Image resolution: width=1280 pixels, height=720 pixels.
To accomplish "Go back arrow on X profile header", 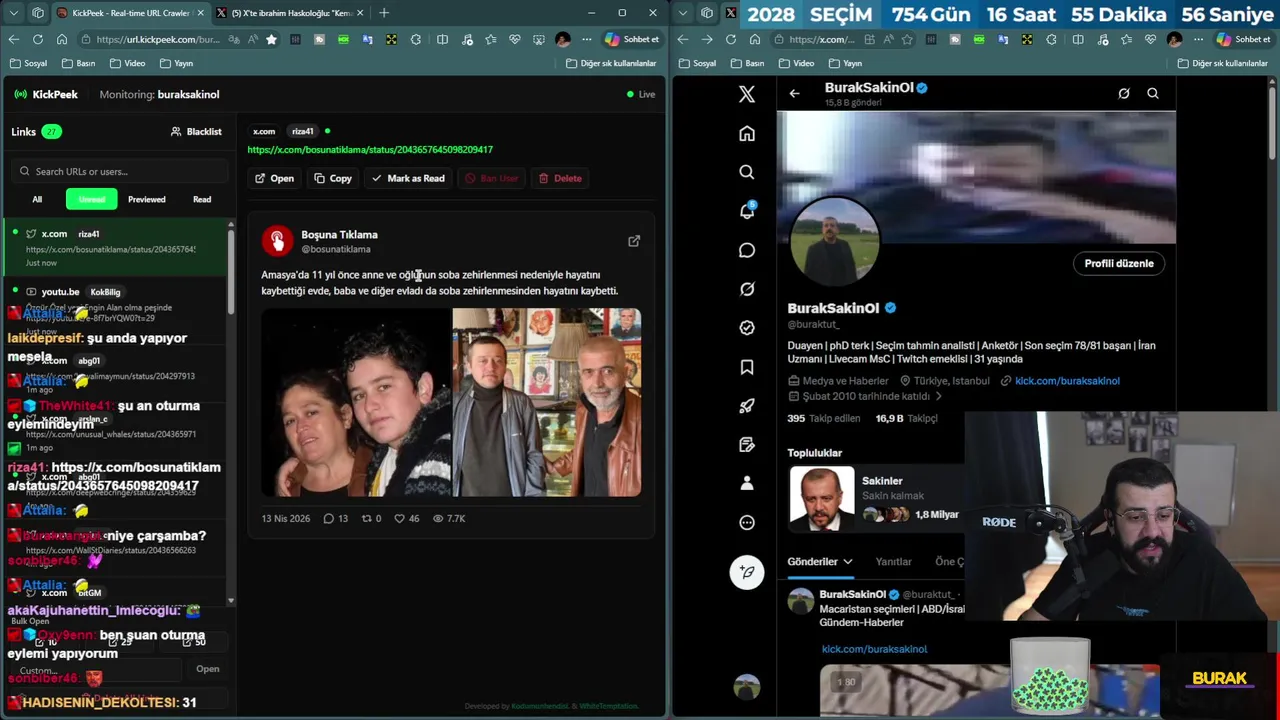I will (x=794, y=93).
